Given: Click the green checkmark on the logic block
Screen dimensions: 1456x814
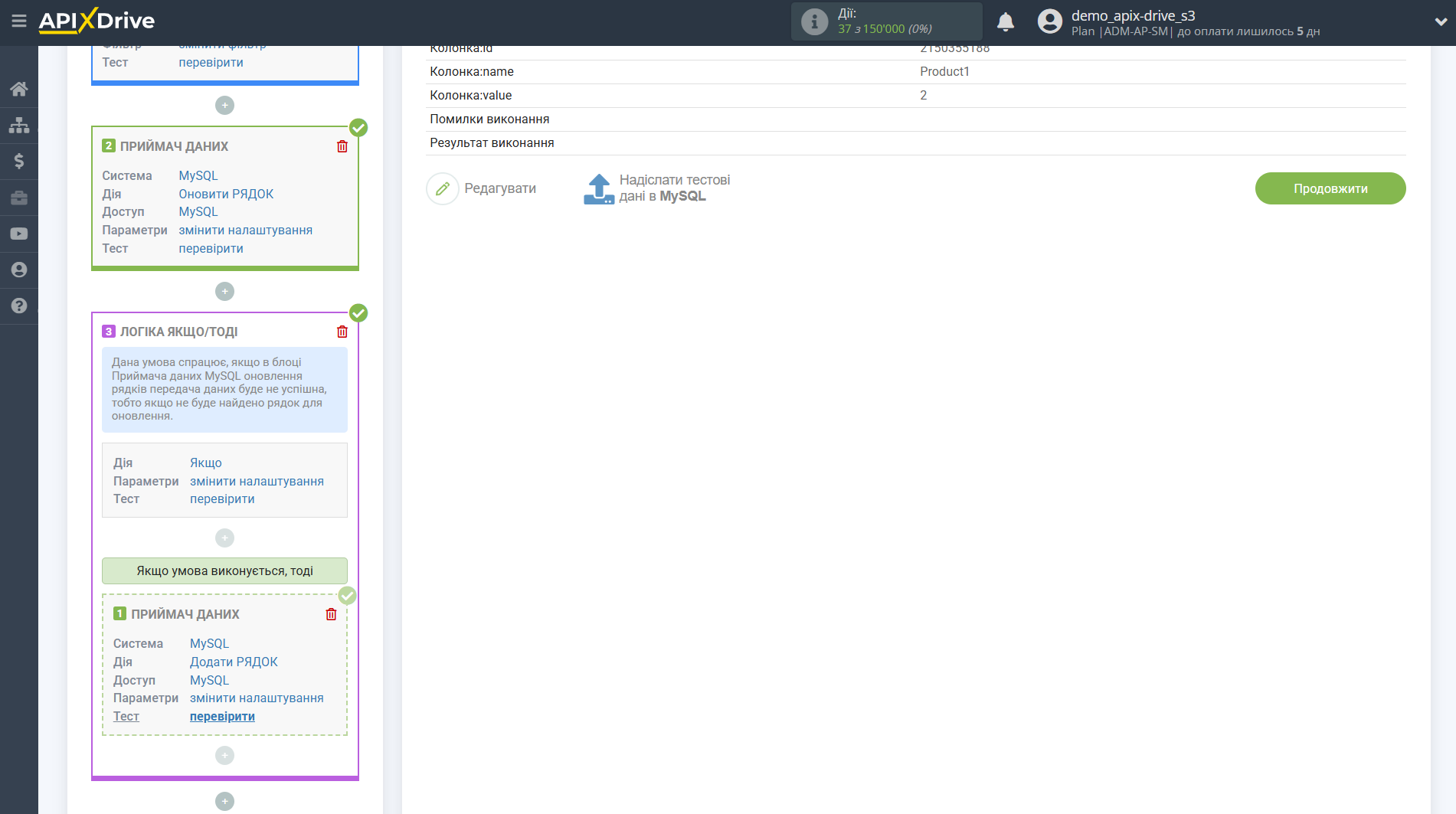Looking at the screenshot, I should [358, 312].
